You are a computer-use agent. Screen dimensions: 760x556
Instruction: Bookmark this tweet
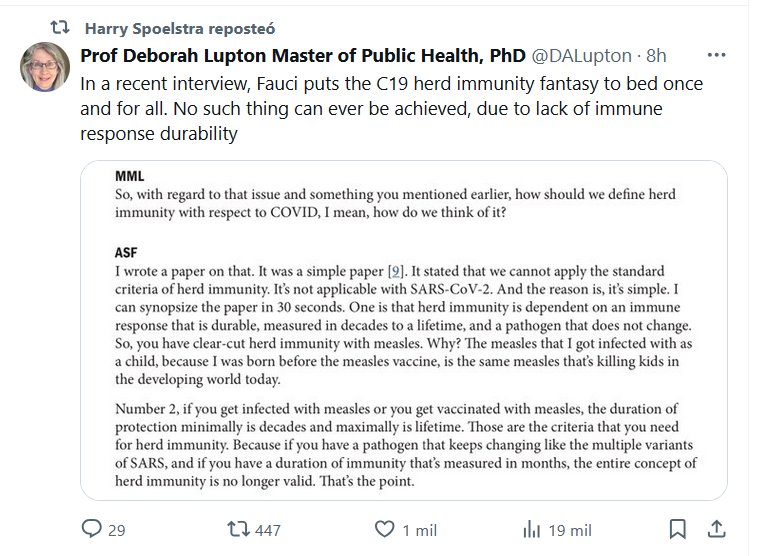point(678,529)
